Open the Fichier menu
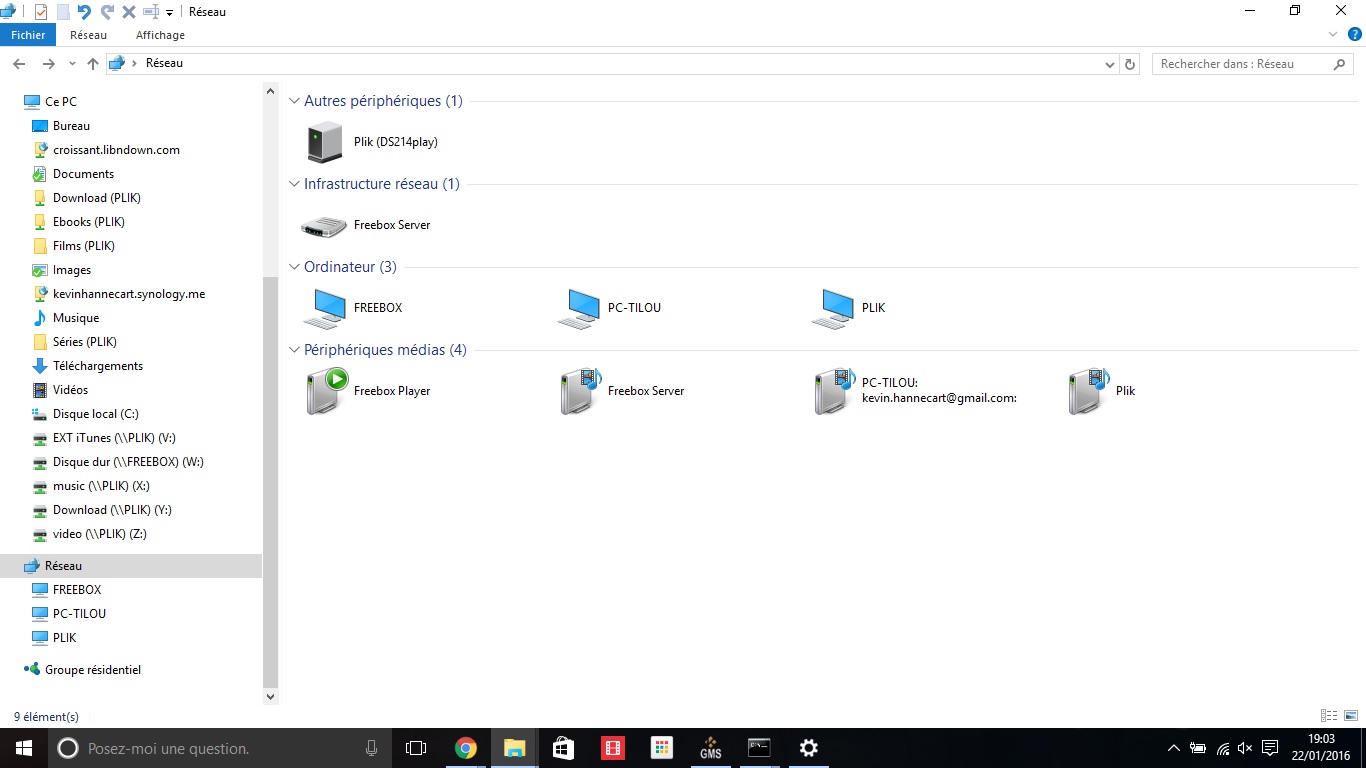Viewport: 1366px width, 768px height. (x=28, y=35)
